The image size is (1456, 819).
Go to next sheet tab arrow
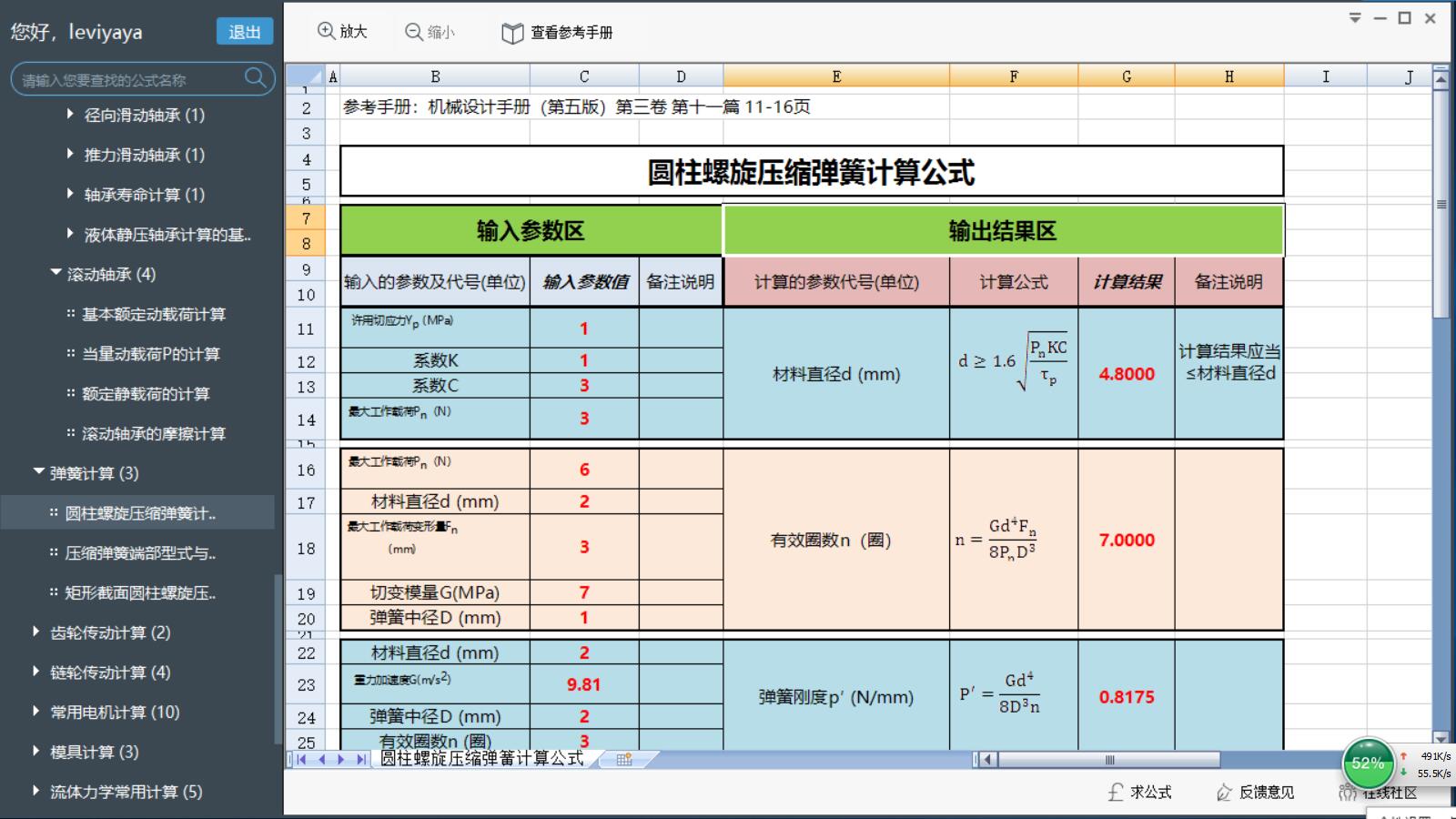pyautogui.click(x=341, y=759)
